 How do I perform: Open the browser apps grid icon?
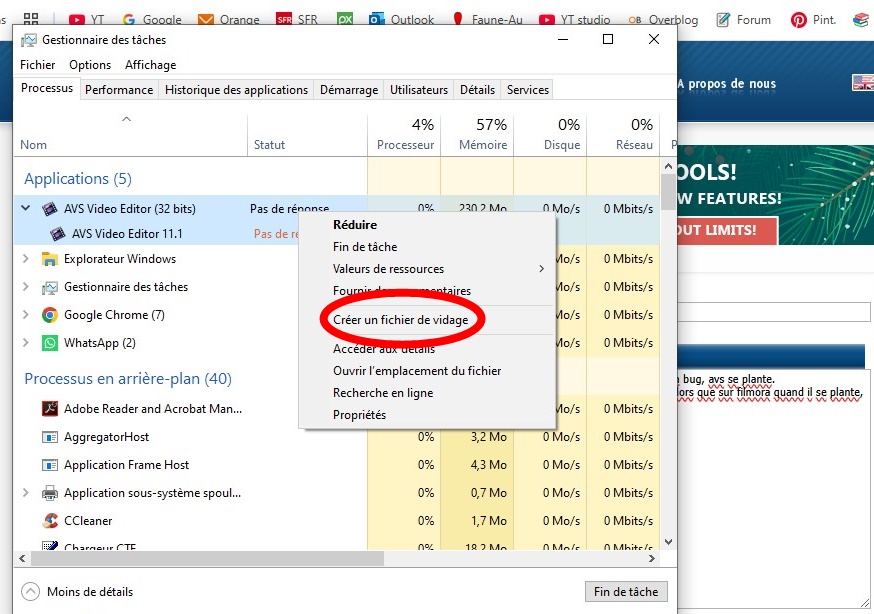[x=31, y=20]
